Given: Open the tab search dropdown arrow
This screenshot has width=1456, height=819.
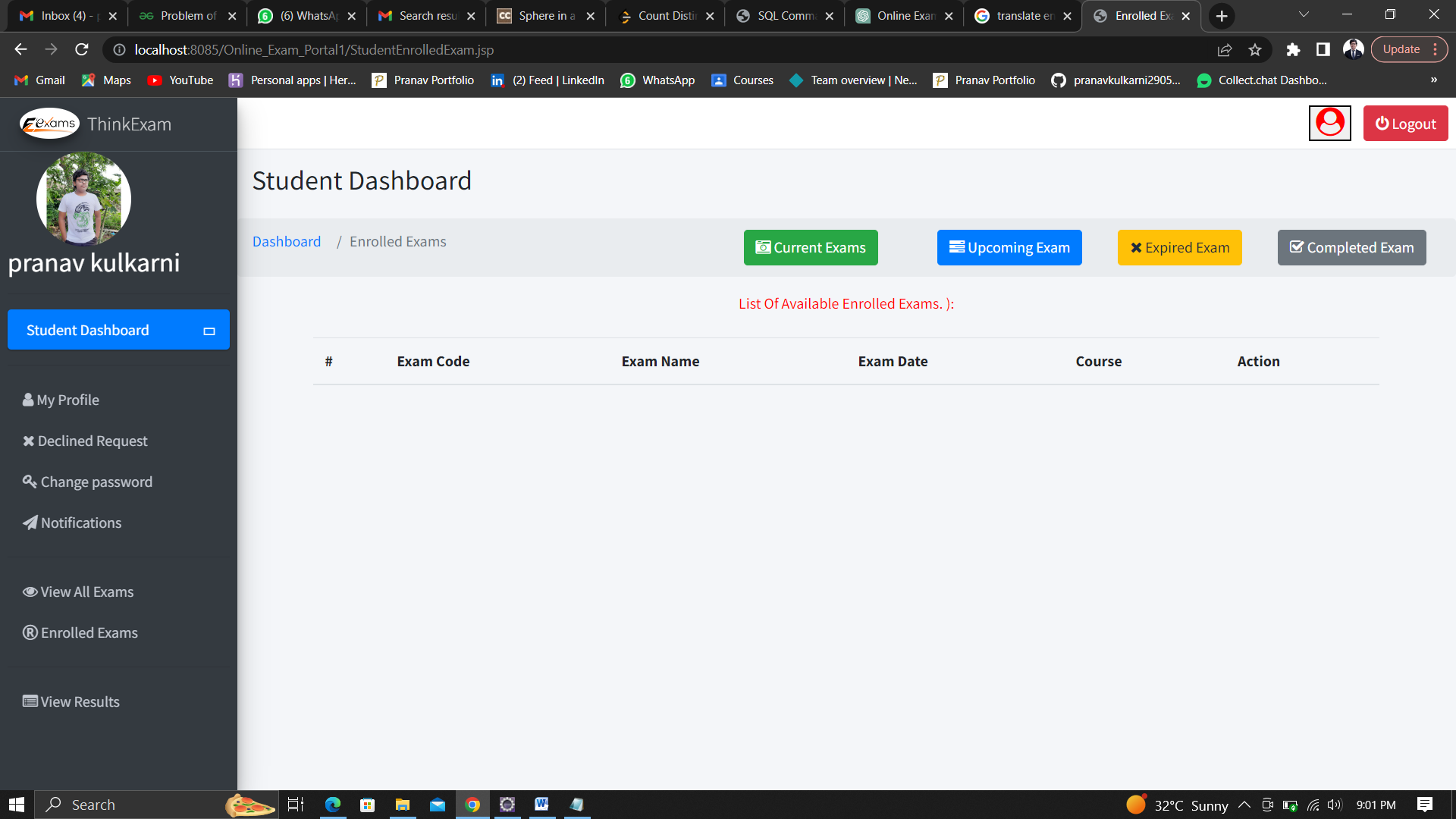Looking at the screenshot, I should point(1304,15).
